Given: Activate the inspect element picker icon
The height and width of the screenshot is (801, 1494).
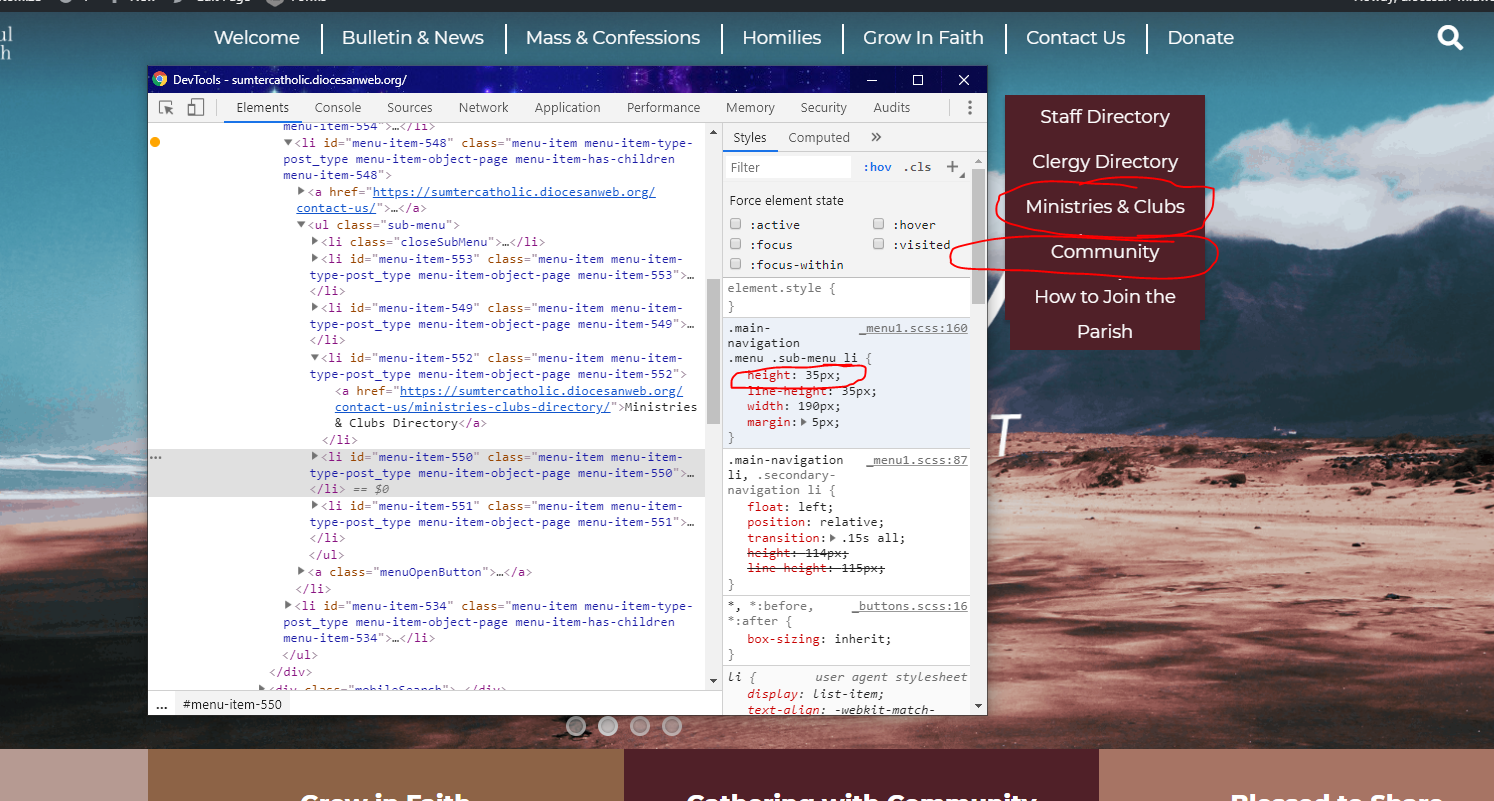Looking at the screenshot, I should pos(166,108).
